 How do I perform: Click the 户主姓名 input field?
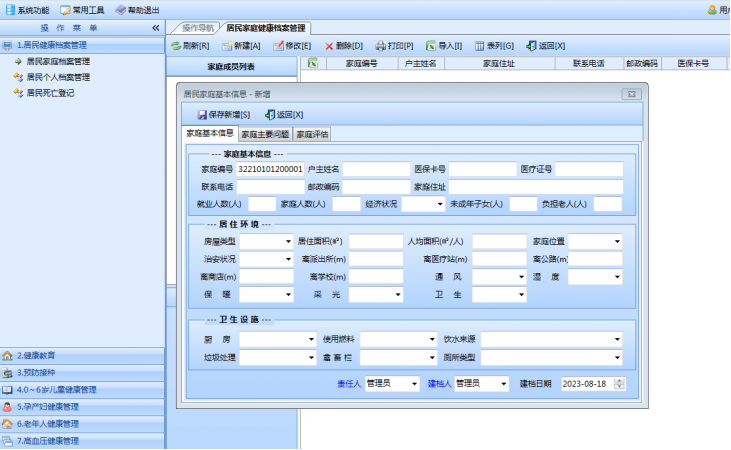(x=376, y=169)
